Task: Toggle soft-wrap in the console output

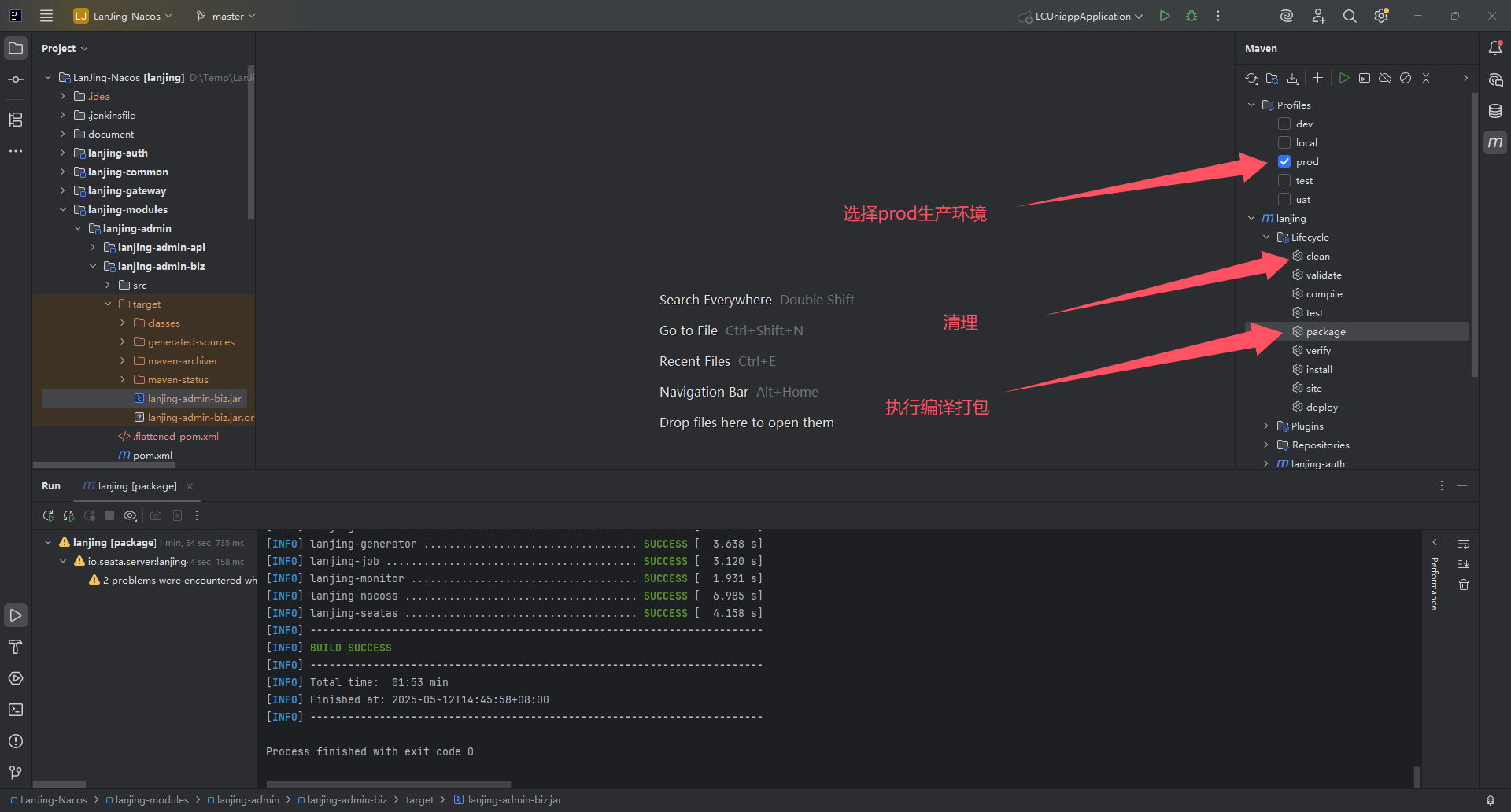Action: (1464, 544)
